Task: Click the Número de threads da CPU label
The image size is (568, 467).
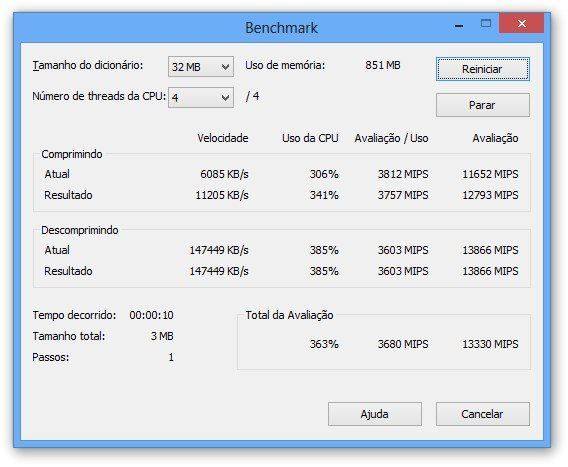Action: click(x=99, y=96)
